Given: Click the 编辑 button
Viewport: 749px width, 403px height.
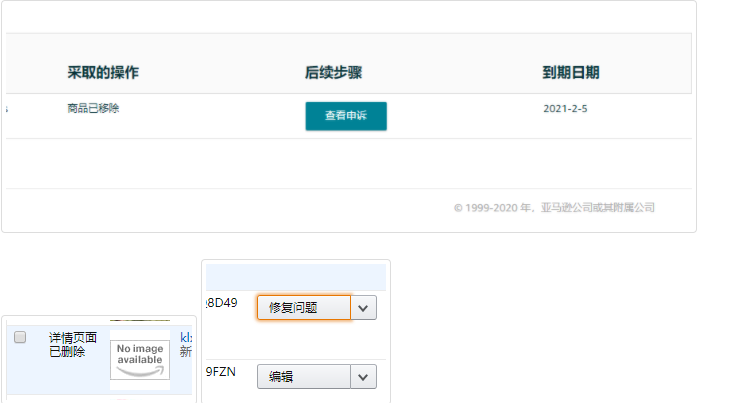Looking at the screenshot, I should pyautogui.click(x=303, y=376).
